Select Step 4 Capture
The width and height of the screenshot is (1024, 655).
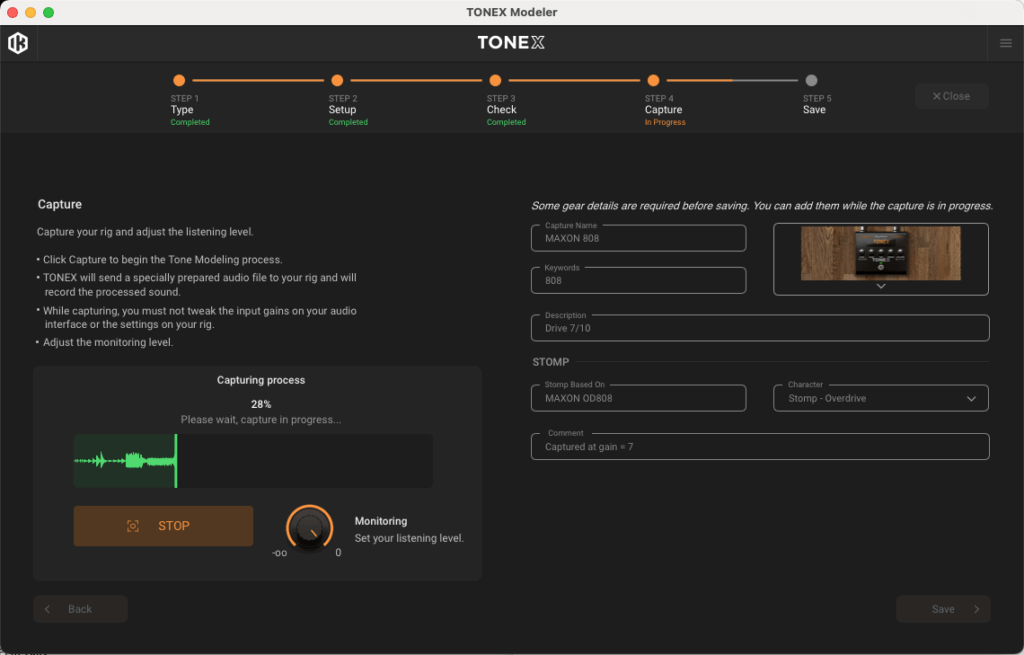(665, 110)
